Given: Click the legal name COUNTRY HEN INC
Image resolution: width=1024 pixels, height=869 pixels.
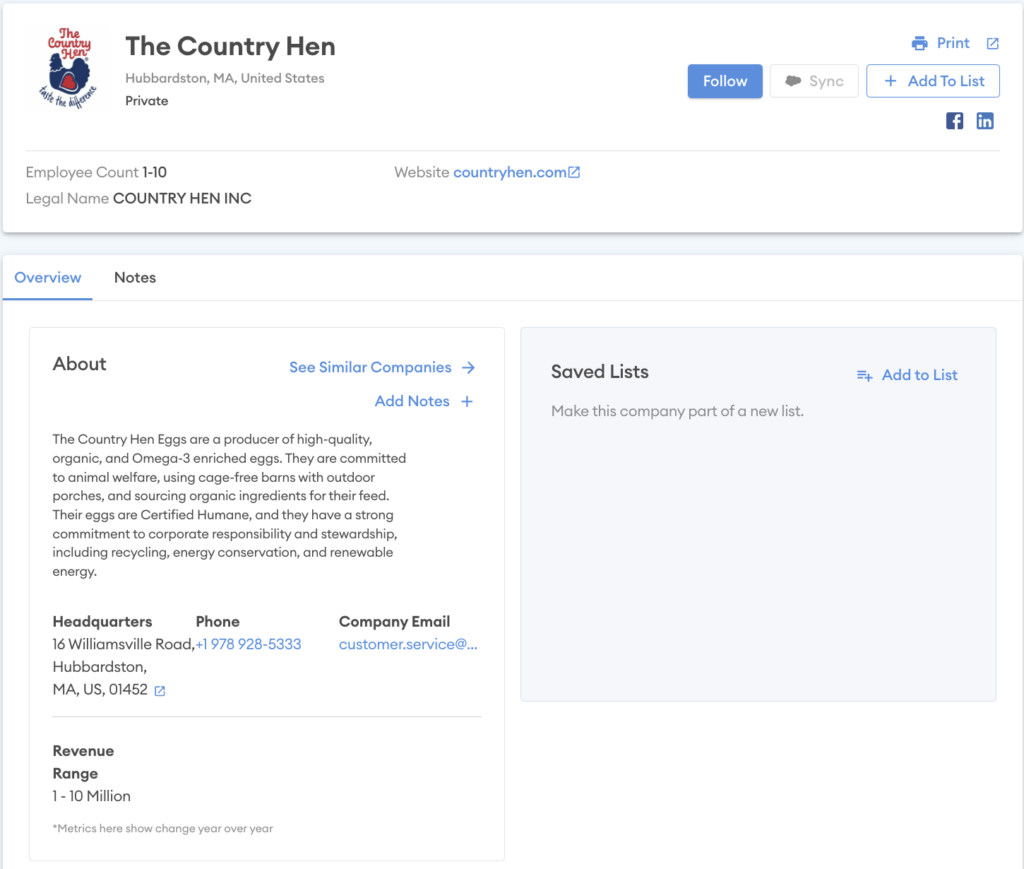Looking at the screenshot, I should (x=182, y=198).
